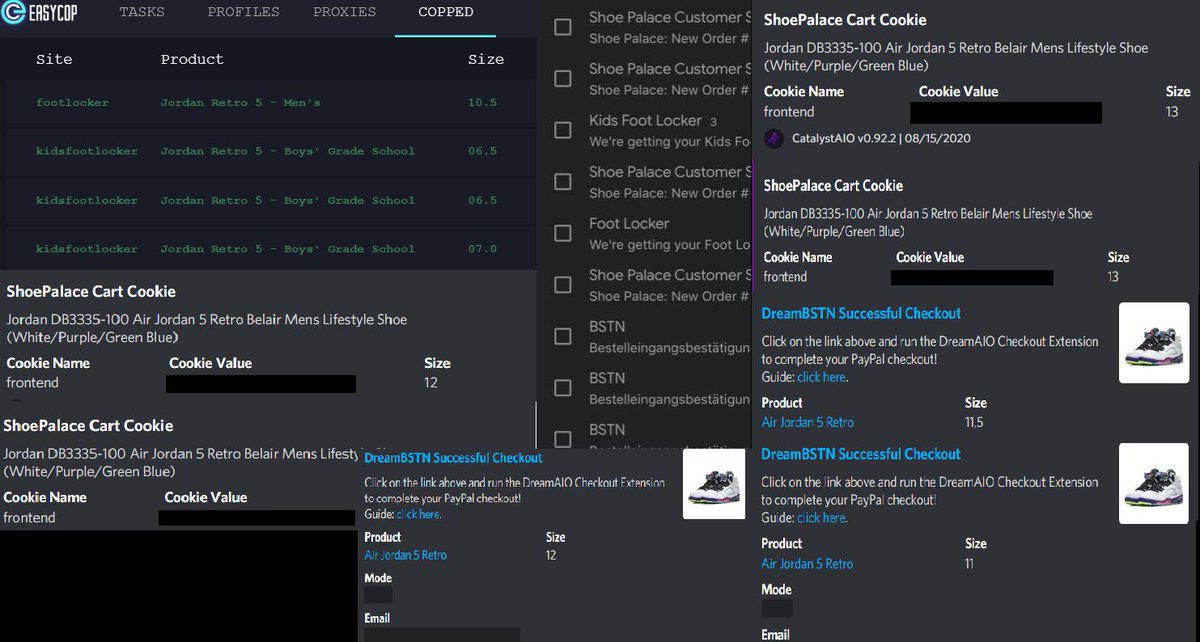
Task: Open the PROXIES tab
Action: (344, 13)
